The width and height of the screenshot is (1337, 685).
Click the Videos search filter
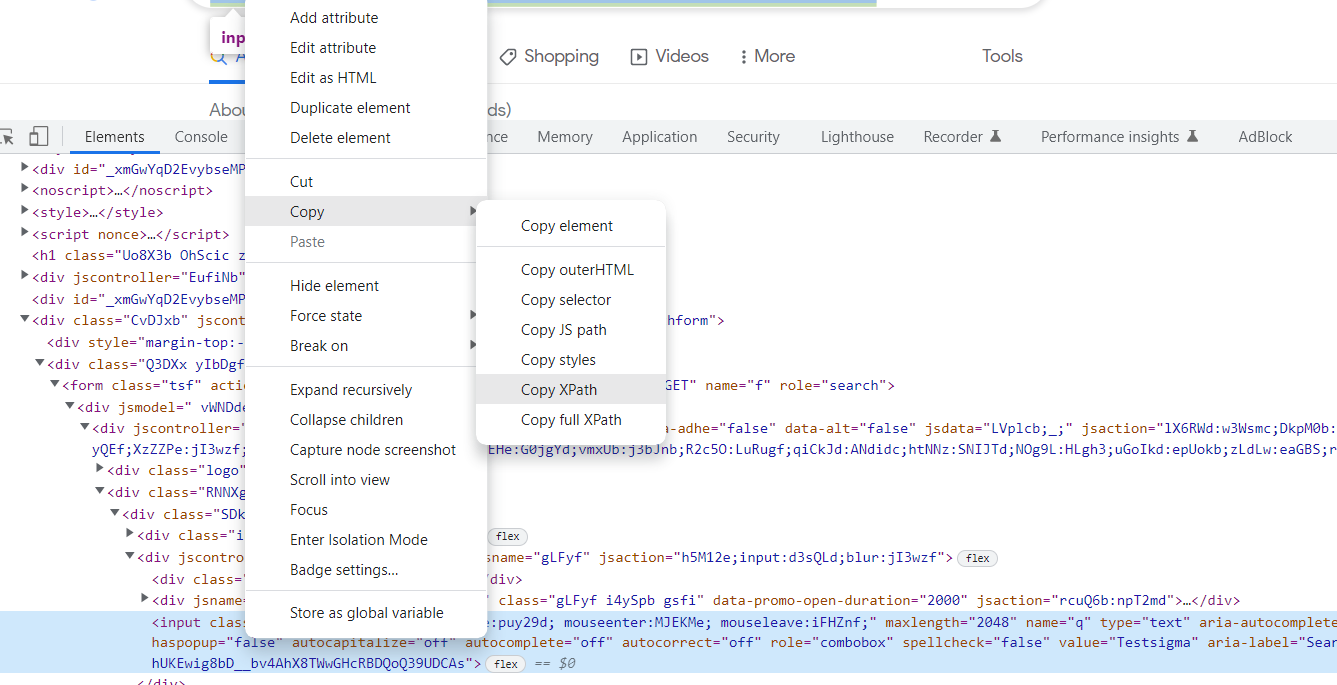[x=670, y=57]
